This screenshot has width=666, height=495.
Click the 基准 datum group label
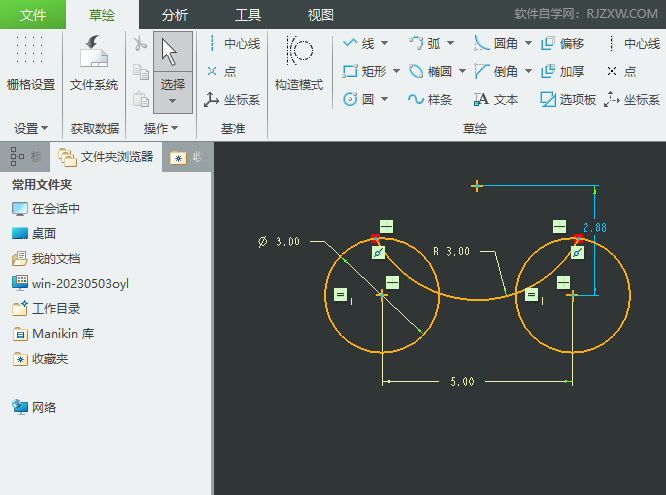[233, 128]
